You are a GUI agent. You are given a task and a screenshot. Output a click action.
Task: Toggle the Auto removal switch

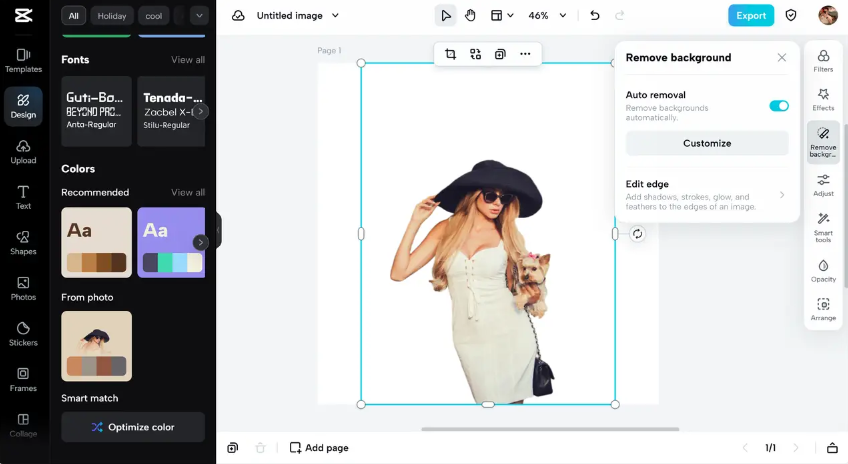point(778,105)
